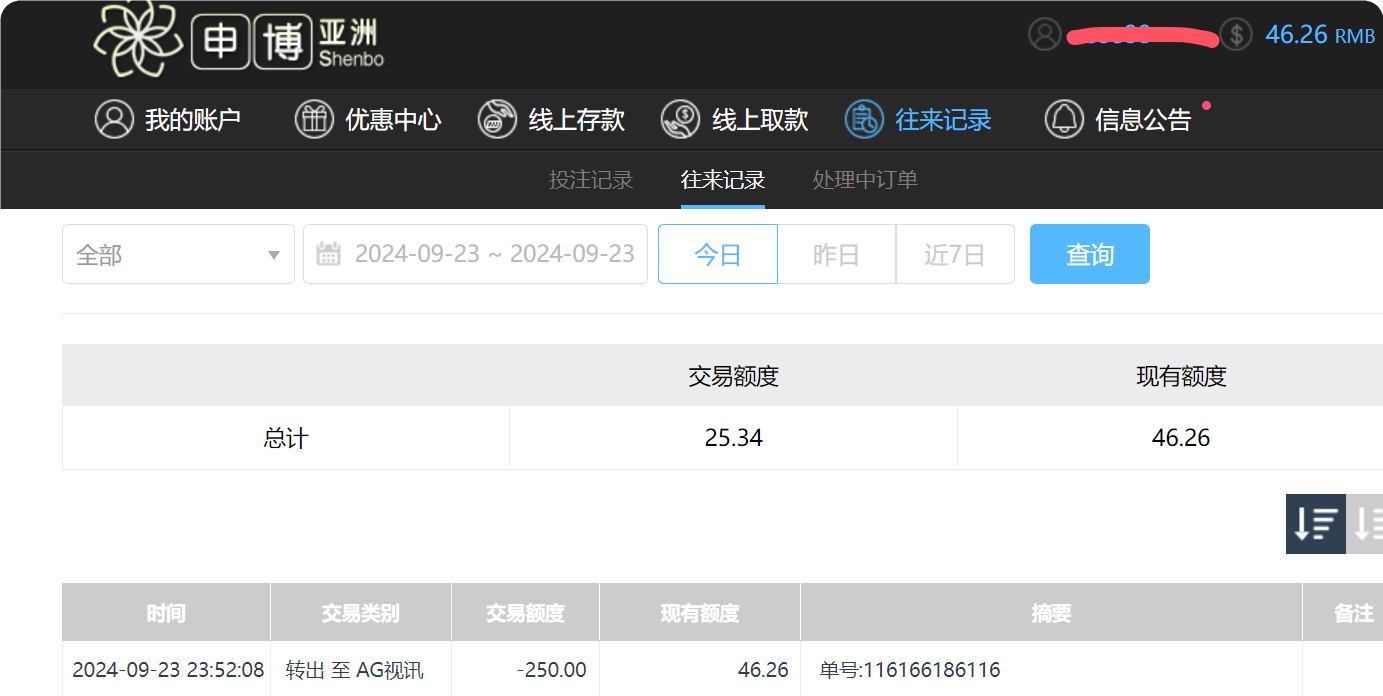Enable the 近7日 filter
1383x696 pixels.
(x=954, y=254)
